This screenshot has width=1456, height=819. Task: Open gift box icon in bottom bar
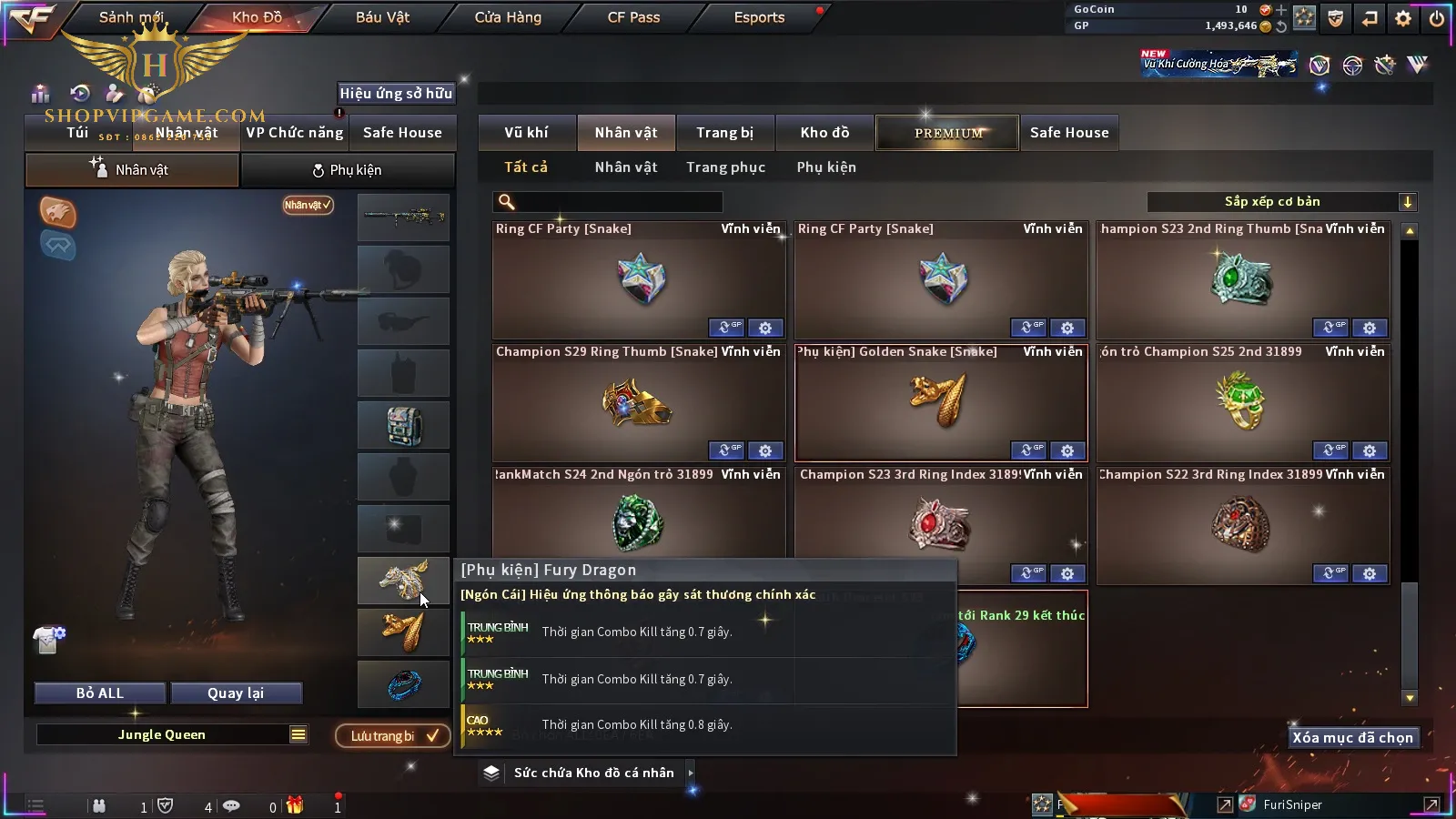click(x=295, y=804)
